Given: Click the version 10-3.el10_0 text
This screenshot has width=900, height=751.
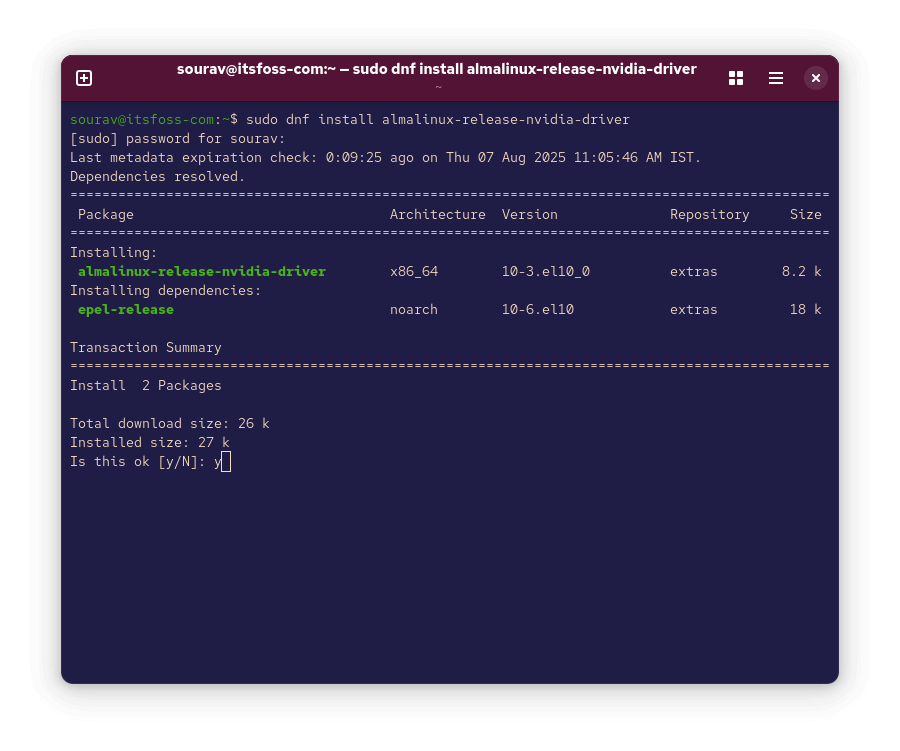Looking at the screenshot, I should (x=545, y=271).
